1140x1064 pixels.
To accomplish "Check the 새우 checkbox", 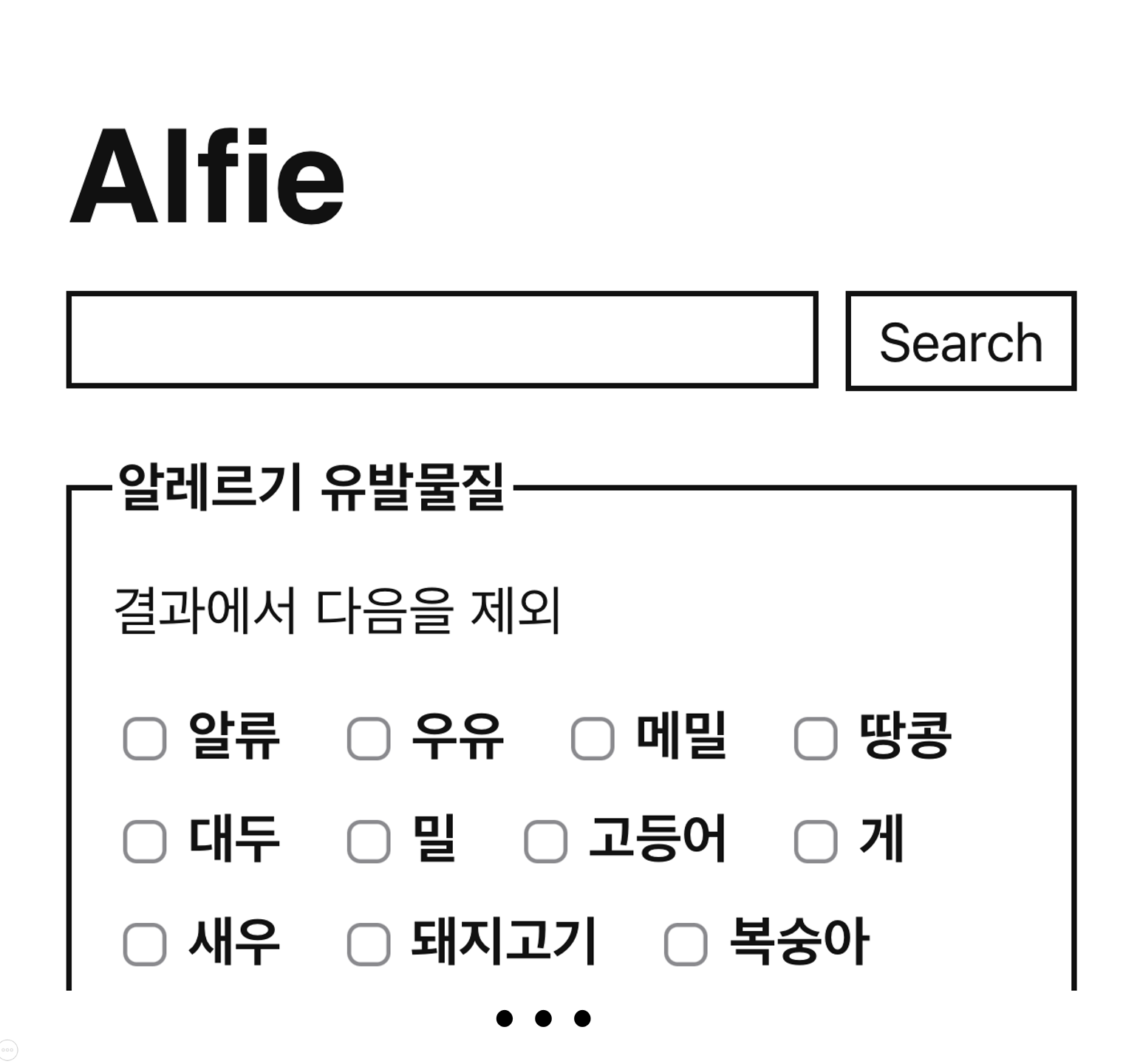I will (144, 944).
